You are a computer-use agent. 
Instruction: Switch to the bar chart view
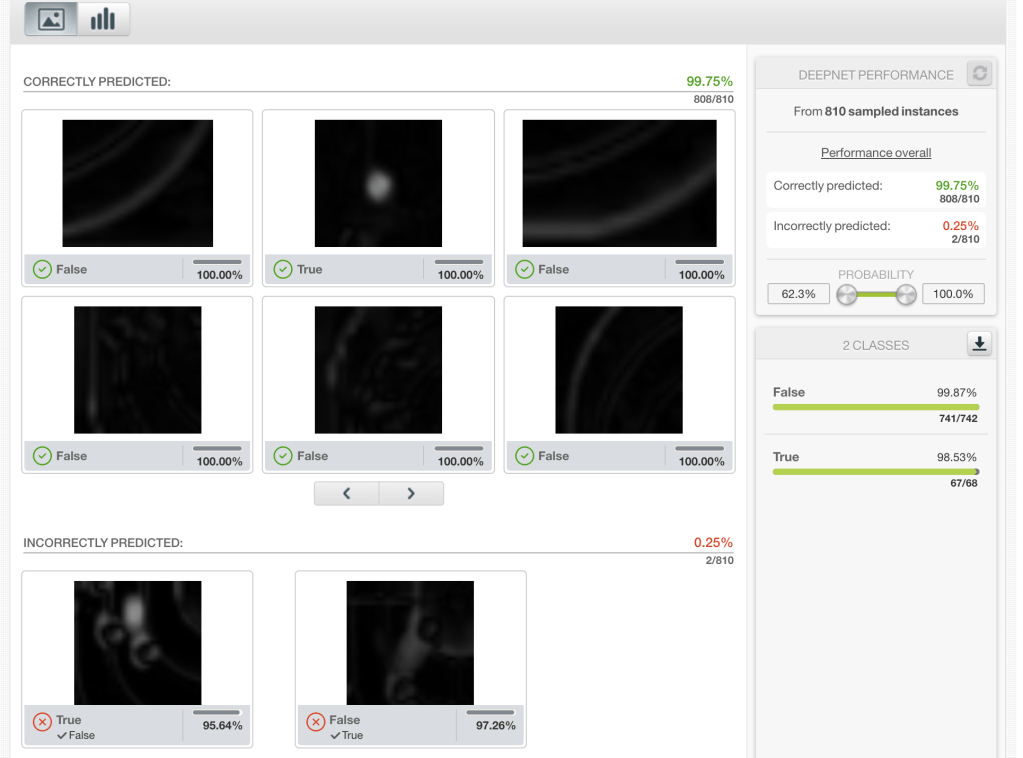point(103,19)
